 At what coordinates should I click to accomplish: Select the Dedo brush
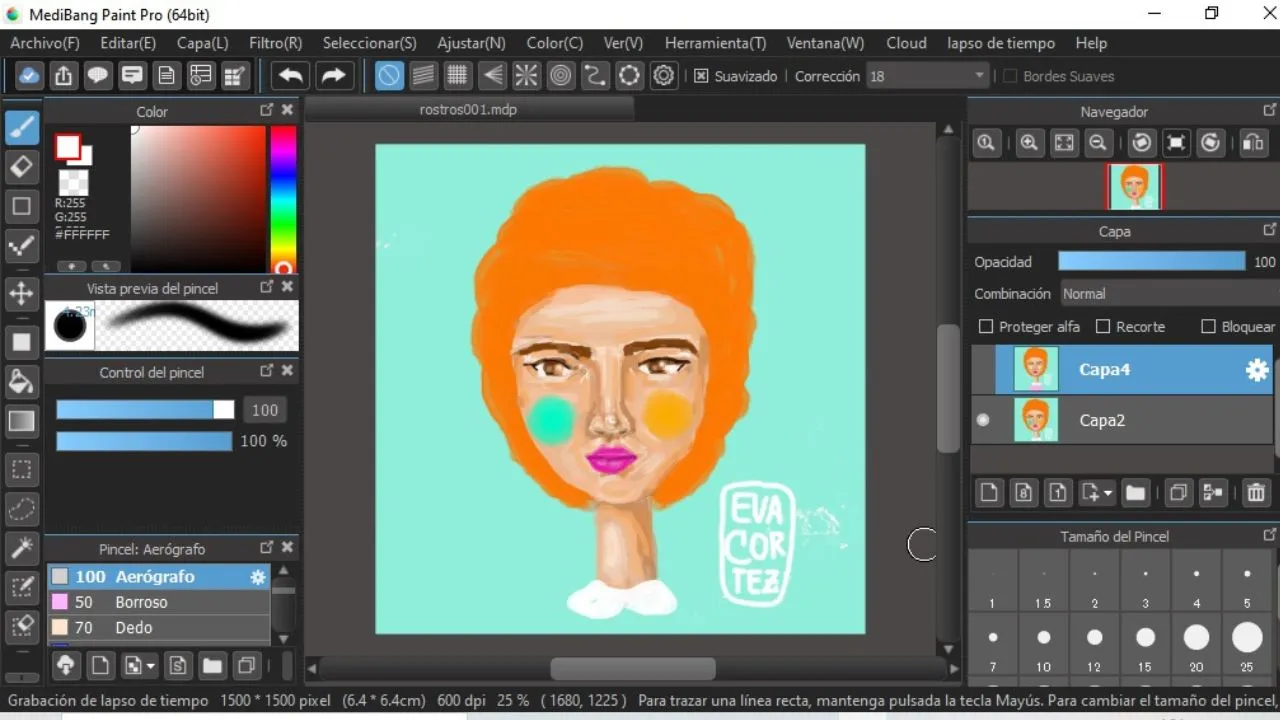pyautogui.click(x=158, y=628)
